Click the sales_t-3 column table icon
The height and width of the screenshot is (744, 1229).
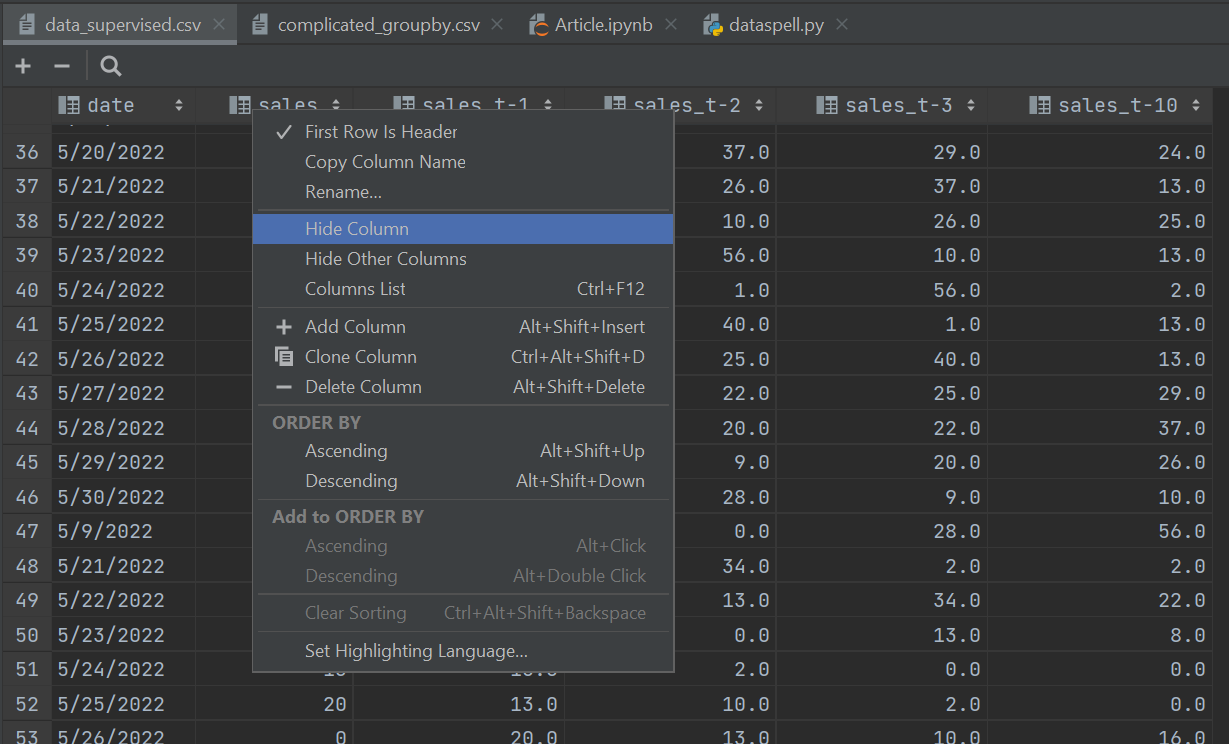[x=827, y=105]
